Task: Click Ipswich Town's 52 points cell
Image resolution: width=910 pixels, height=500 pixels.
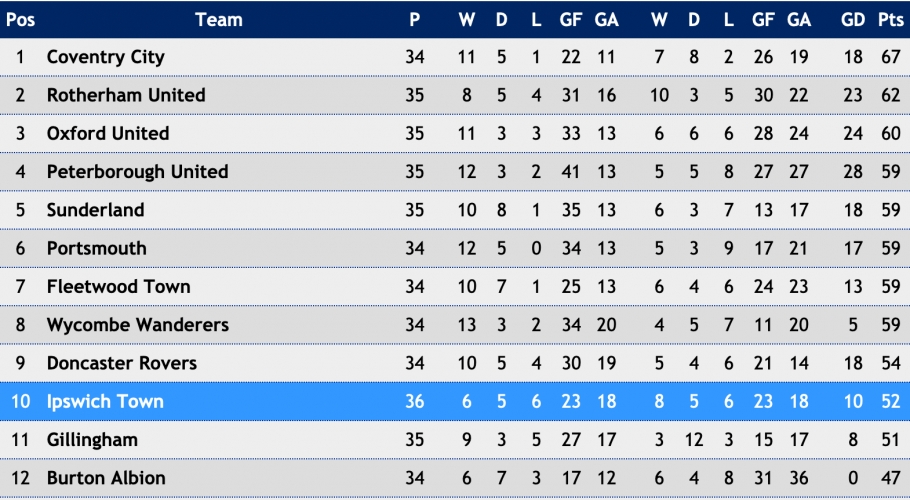Action: [891, 401]
